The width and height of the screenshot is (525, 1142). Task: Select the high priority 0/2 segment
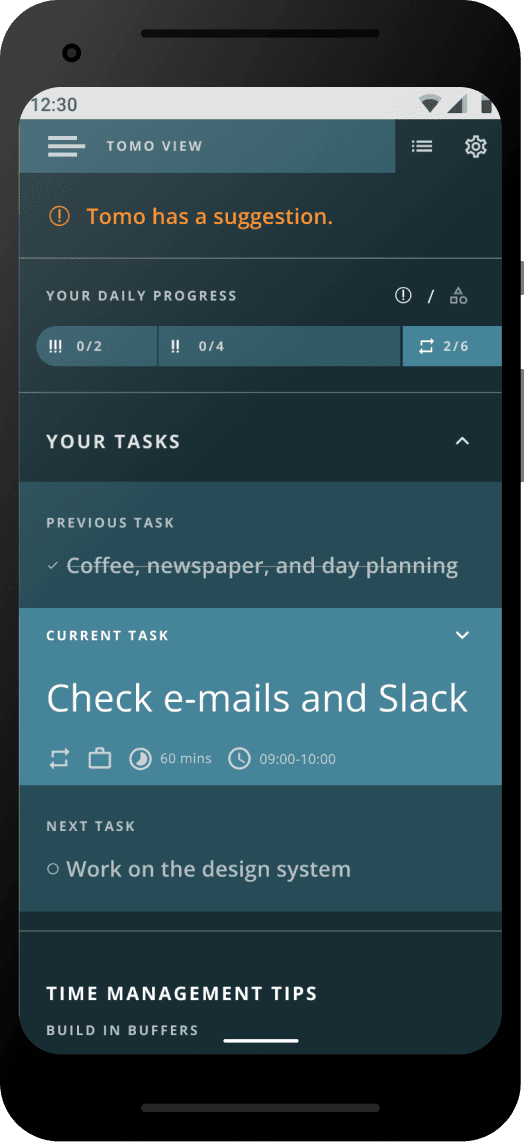click(97, 346)
